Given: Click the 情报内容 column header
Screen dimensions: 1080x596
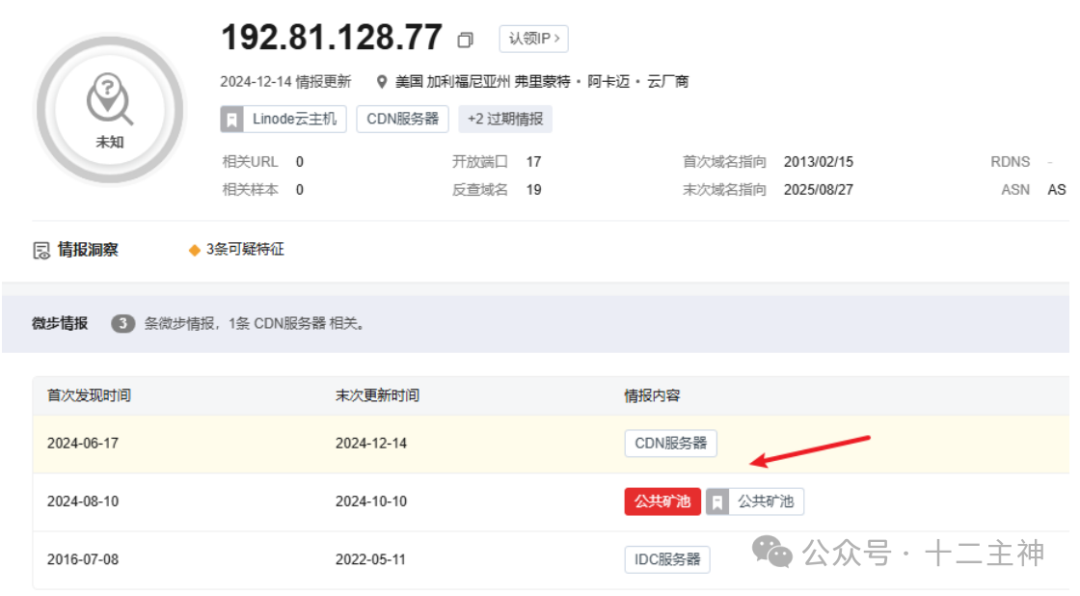Looking at the screenshot, I should (652, 396).
